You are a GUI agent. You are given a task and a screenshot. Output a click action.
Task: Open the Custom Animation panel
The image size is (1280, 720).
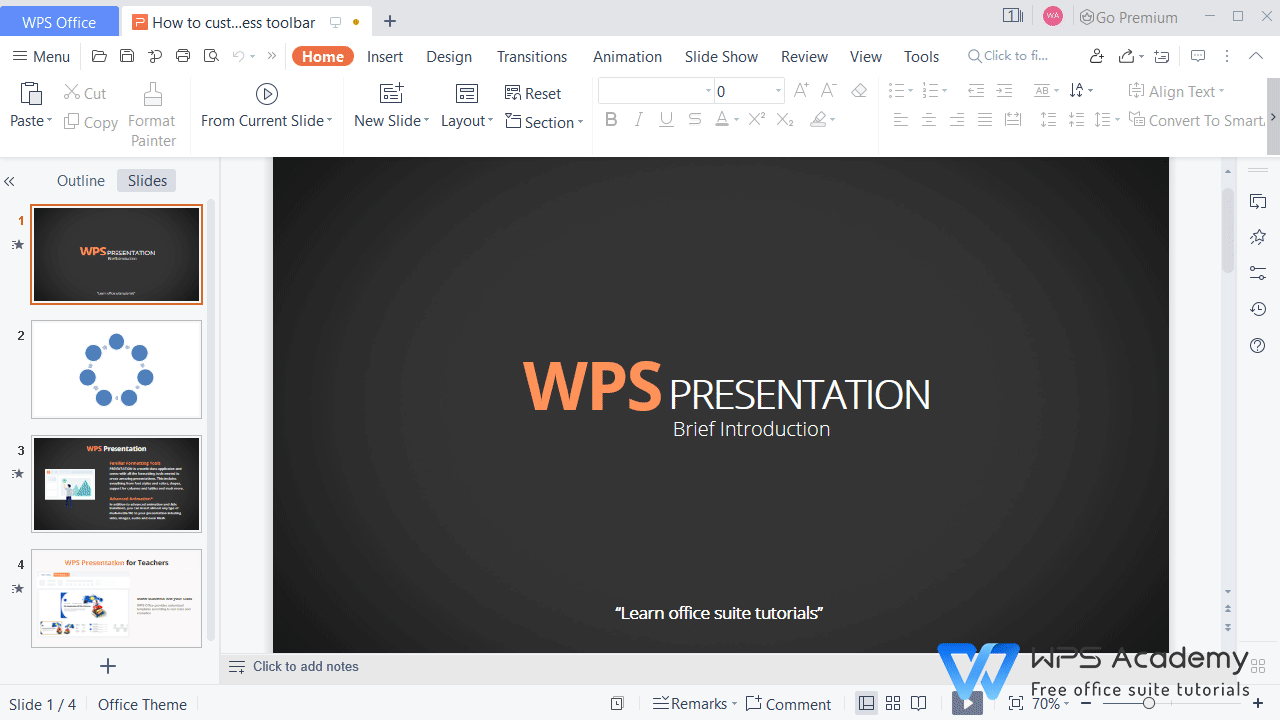1258,237
